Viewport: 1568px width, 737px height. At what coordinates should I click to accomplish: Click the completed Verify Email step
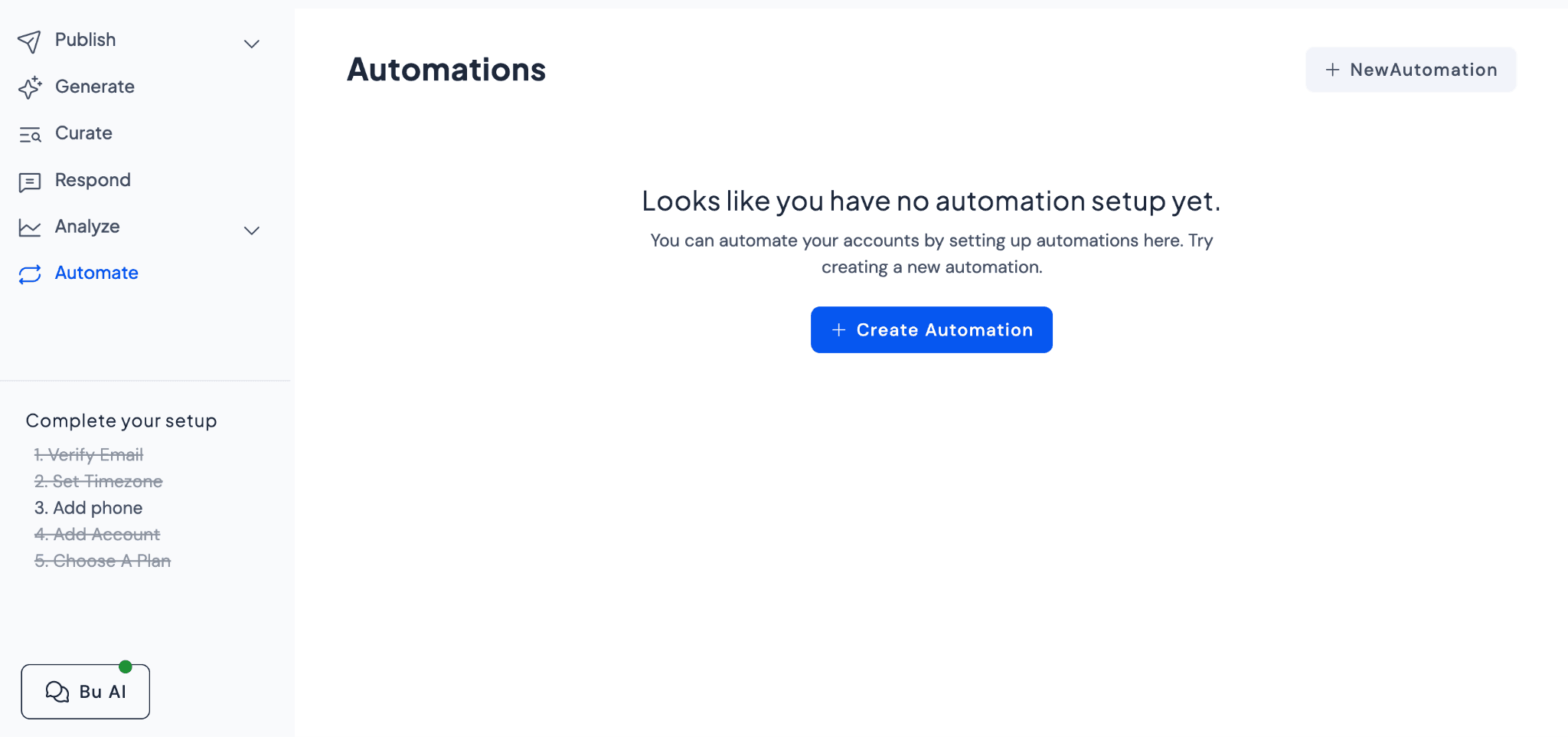coord(88,454)
